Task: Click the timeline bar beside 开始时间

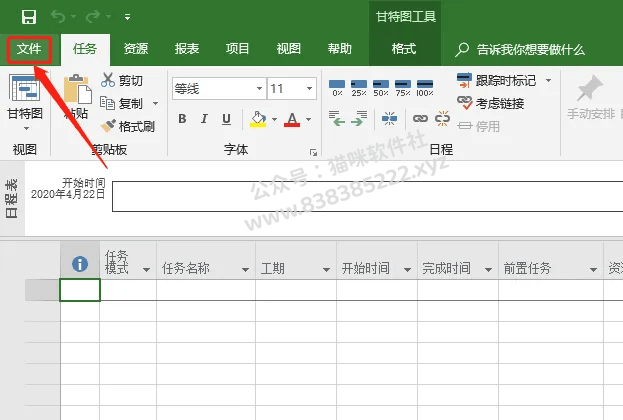Action: tap(368, 196)
